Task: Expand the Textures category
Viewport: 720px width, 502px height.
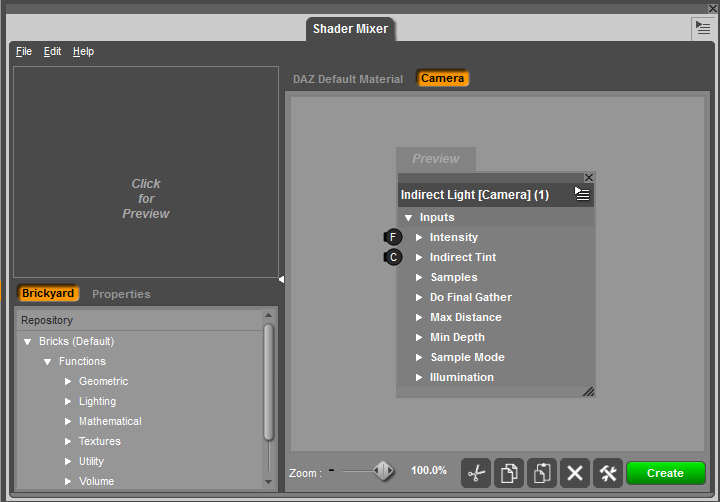Action: pyautogui.click(x=68, y=441)
